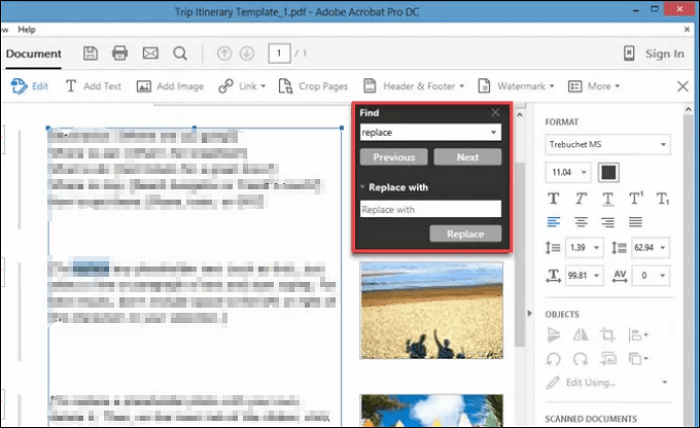Image resolution: width=700 pixels, height=428 pixels.
Task: Open the Link dropdown
Action: click(242, 86)
